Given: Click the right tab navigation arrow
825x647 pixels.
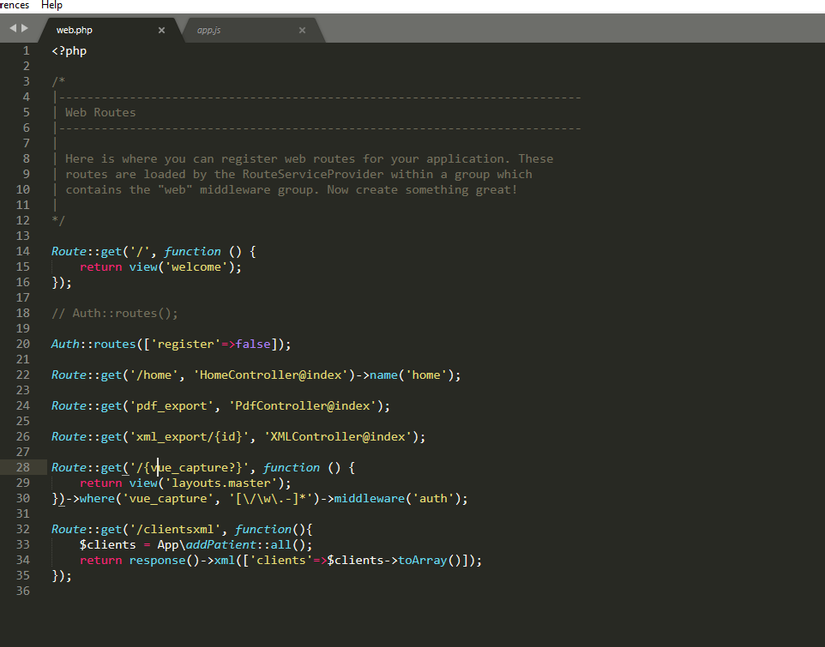Looking at the screenshot, I should pyautogui.click(x=26, y=29).
